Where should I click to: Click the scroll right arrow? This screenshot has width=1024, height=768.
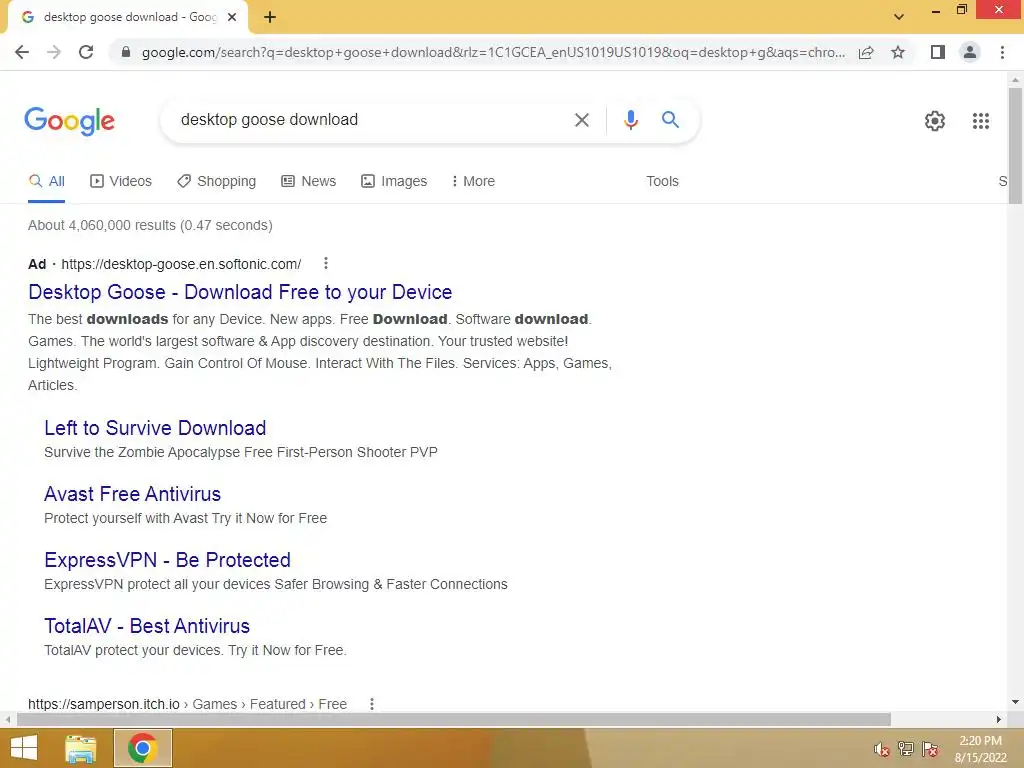tap(999, 719)
